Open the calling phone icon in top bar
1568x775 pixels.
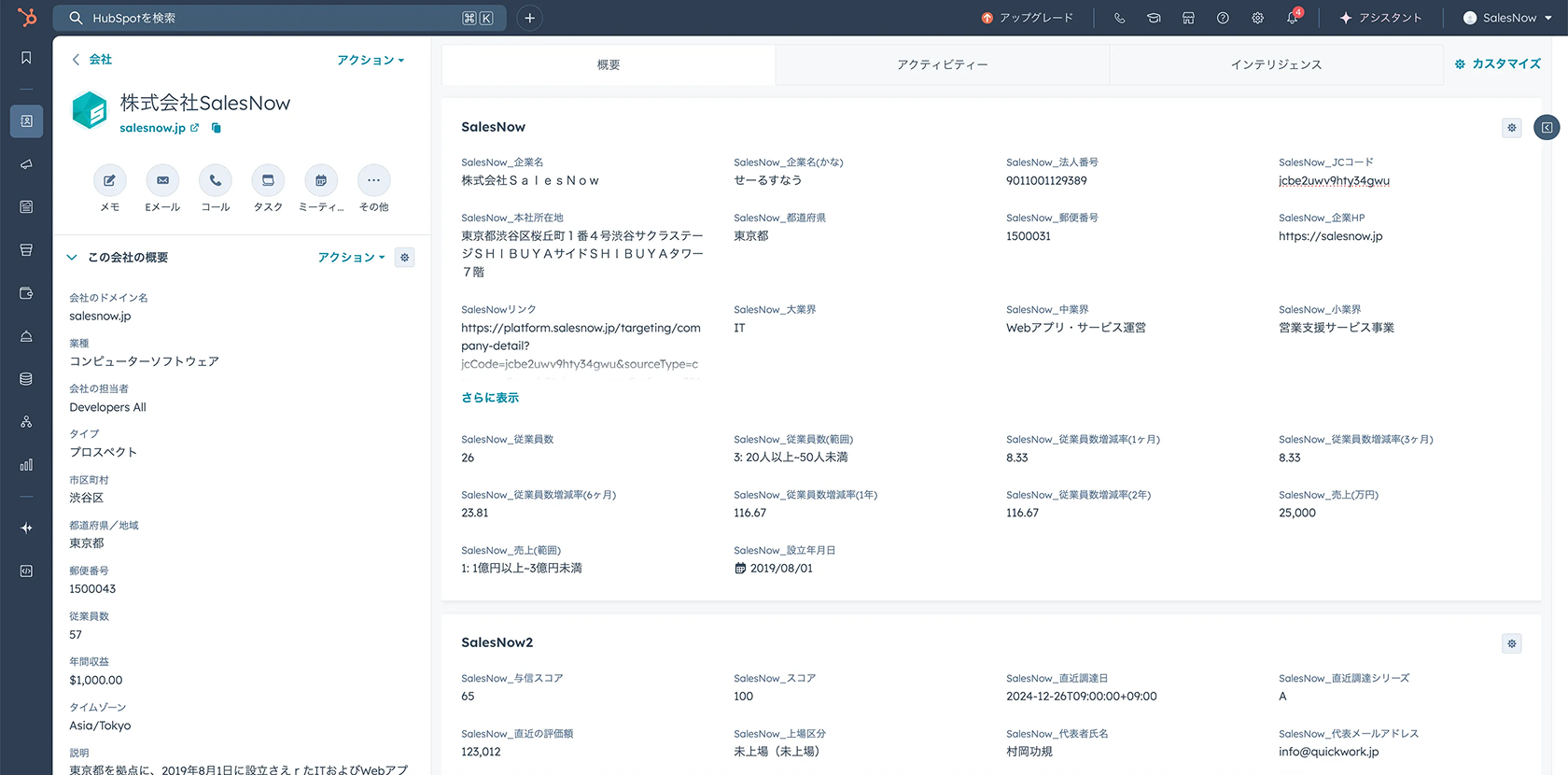pyautogui.click(x=1119, y=18)
